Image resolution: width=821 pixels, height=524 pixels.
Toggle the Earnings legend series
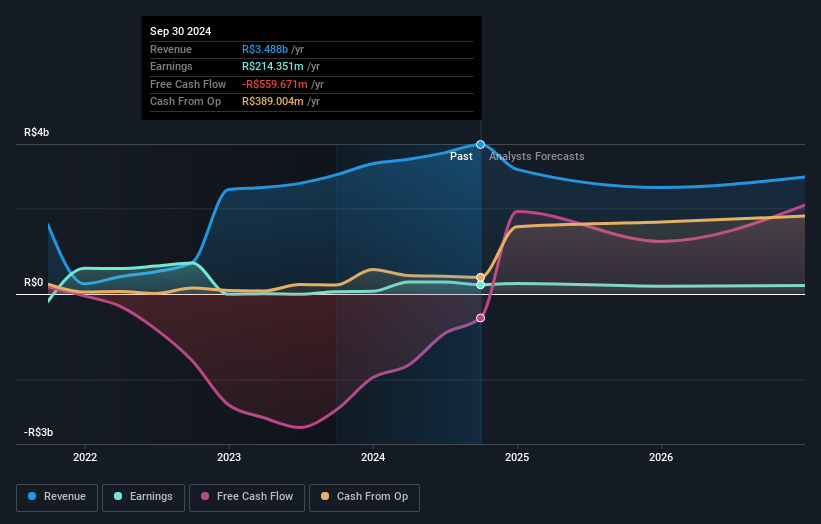143,497
